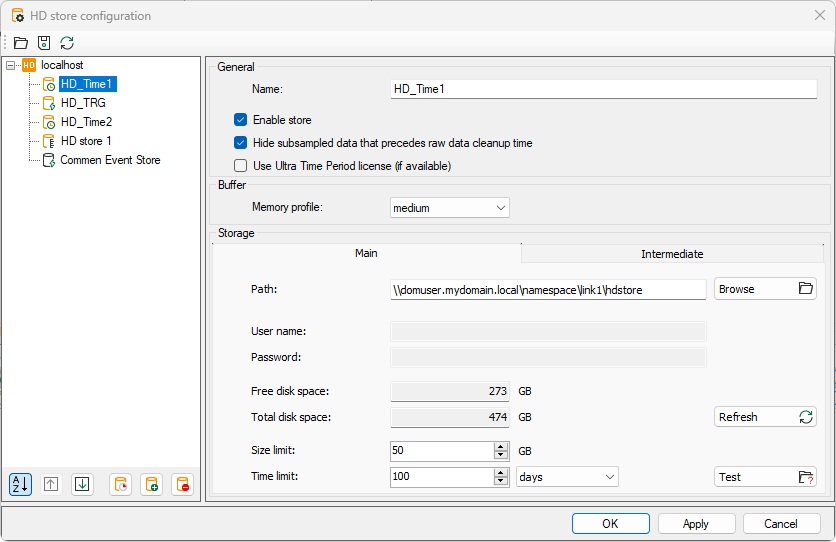Open the Memory profile dropdown
This screenshot has height=542, width=836.
click(449, 208)
